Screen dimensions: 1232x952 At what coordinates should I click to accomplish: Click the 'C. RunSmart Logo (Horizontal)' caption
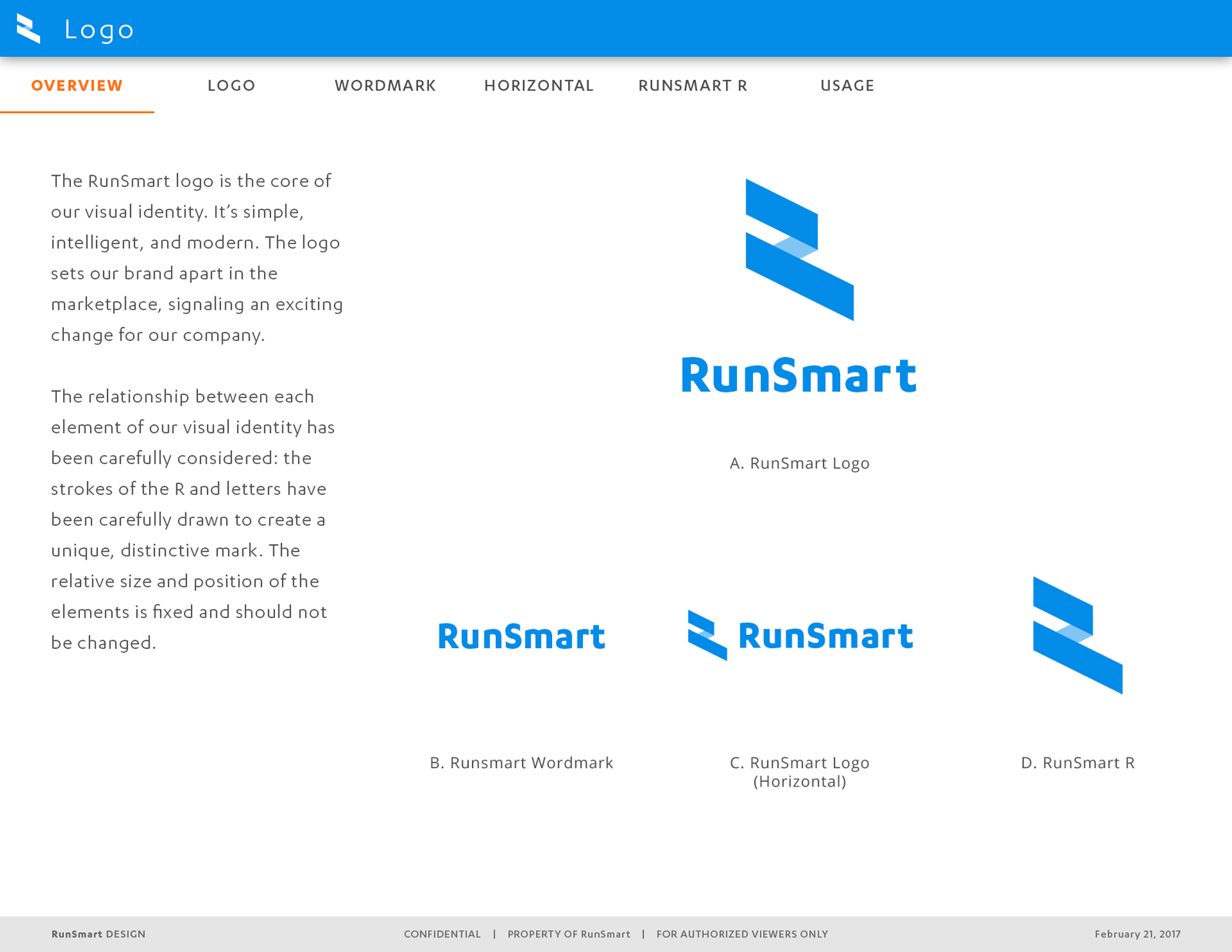pyautogui.click(x=799, y=772)
